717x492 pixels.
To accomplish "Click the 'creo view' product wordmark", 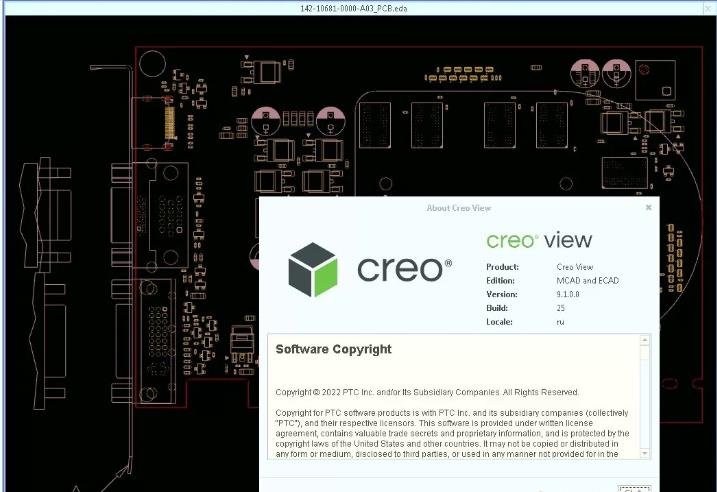I will click(x=539, y=240).
